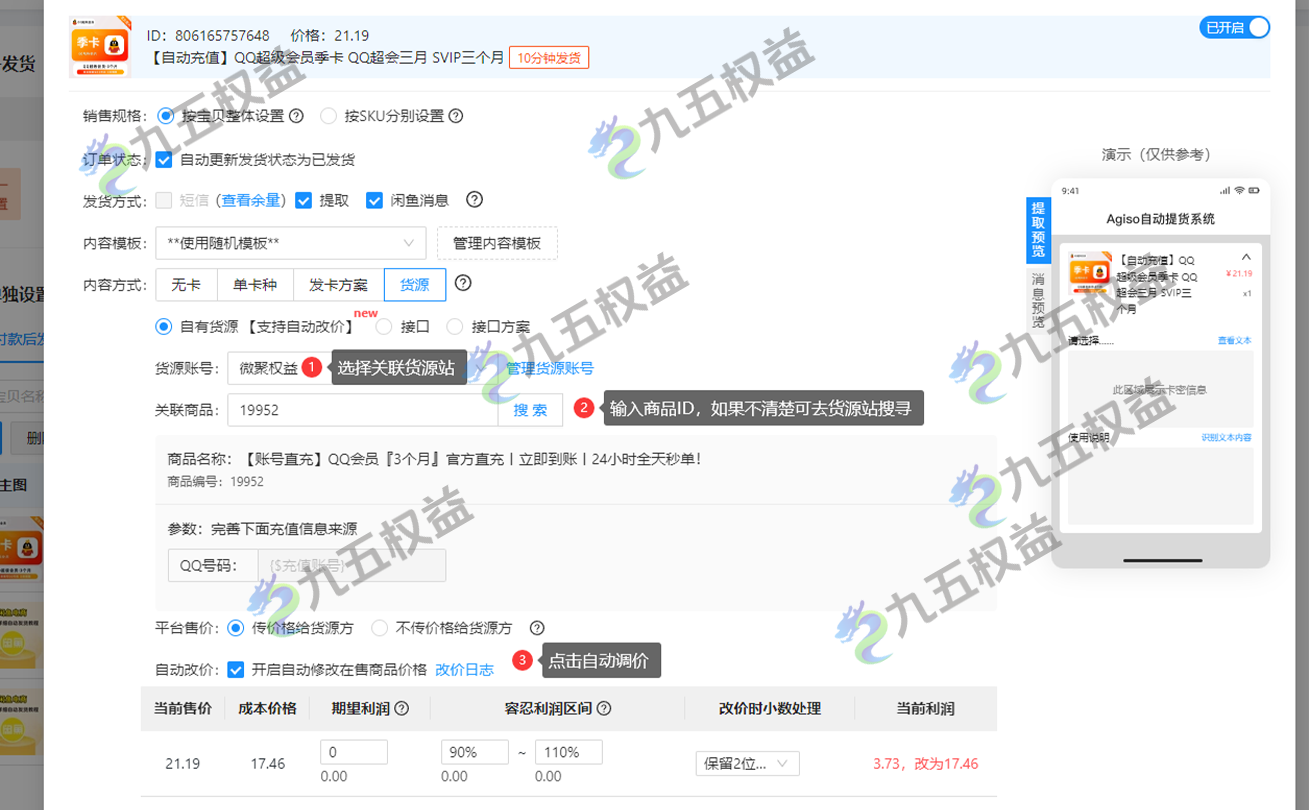Collapse the product card chevron in preview
The height and width of the screenshot is (810, 1309).
[x=1246, y=257]
